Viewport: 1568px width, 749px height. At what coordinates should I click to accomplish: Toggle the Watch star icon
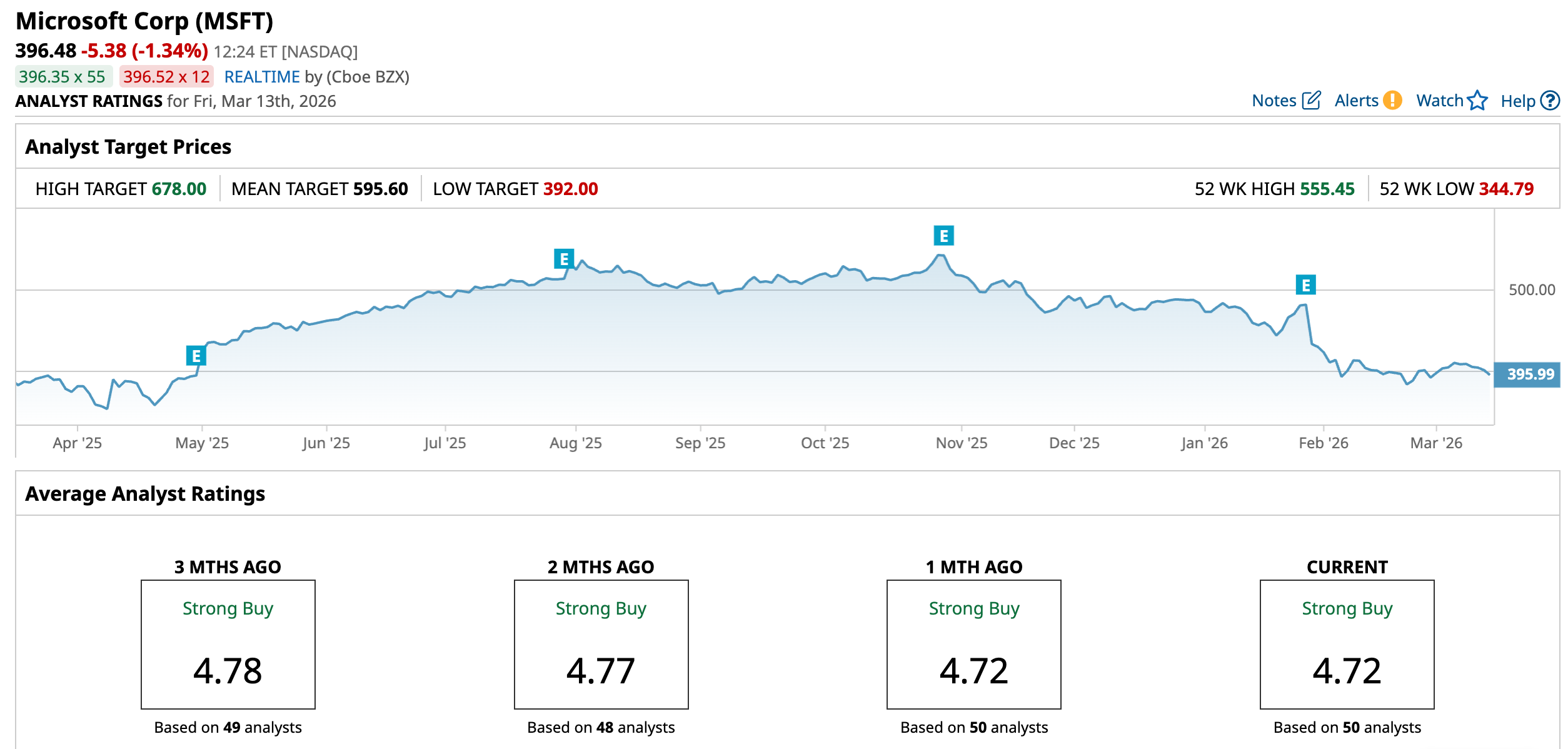click(x=1477, y=101)
